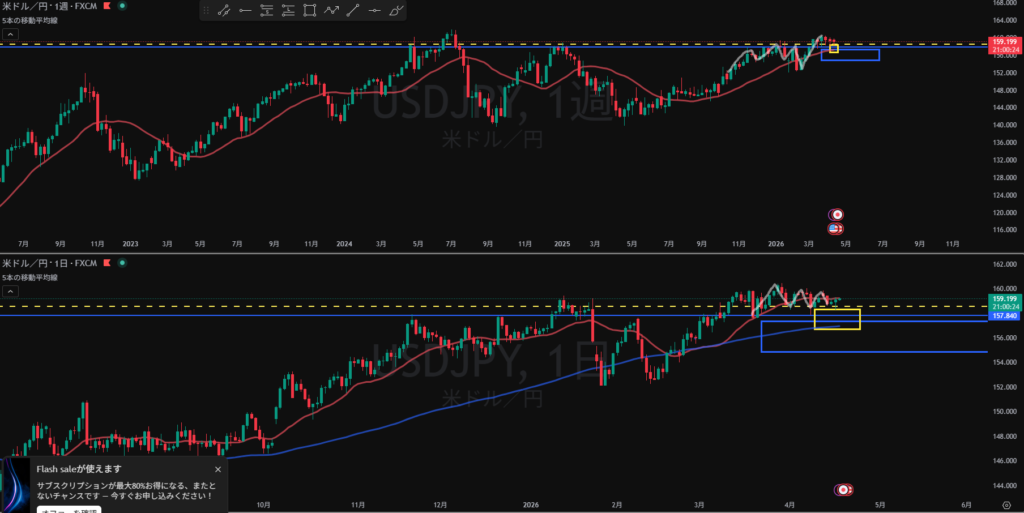The image size is (1024, 513).
Task: Choose the short position tool in toolbar
Action: tap(290, 11)
